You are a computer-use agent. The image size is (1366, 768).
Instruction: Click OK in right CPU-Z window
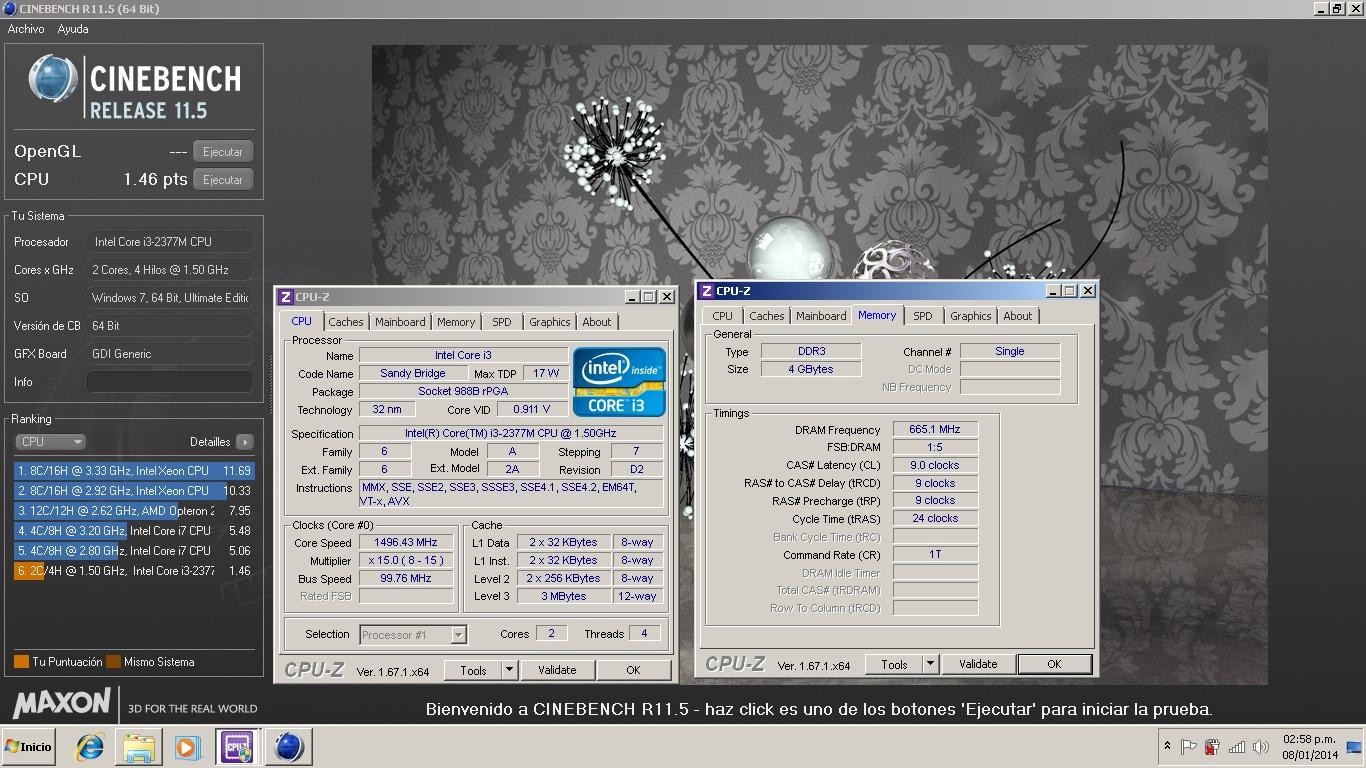pyautogui.click(x=1054, y=664)
